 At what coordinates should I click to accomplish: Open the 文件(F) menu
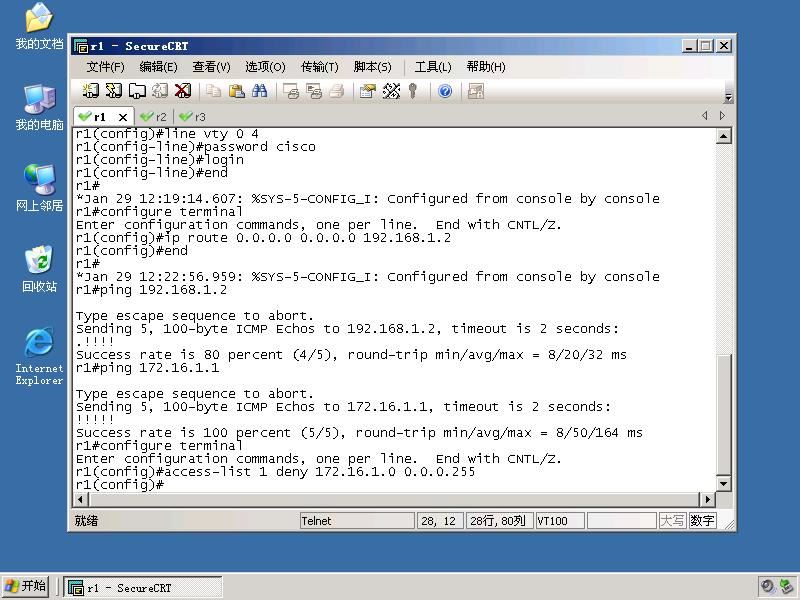[x=105, y=67]
